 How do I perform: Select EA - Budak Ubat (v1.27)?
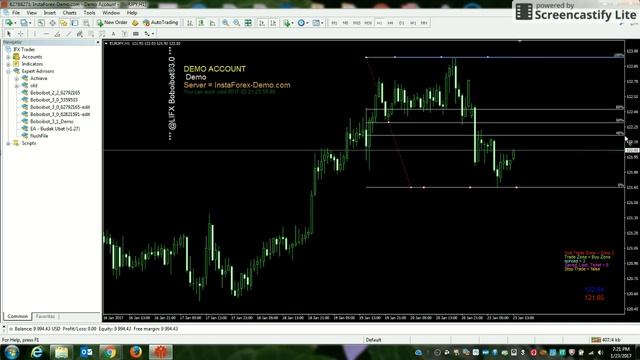point(55,129)
